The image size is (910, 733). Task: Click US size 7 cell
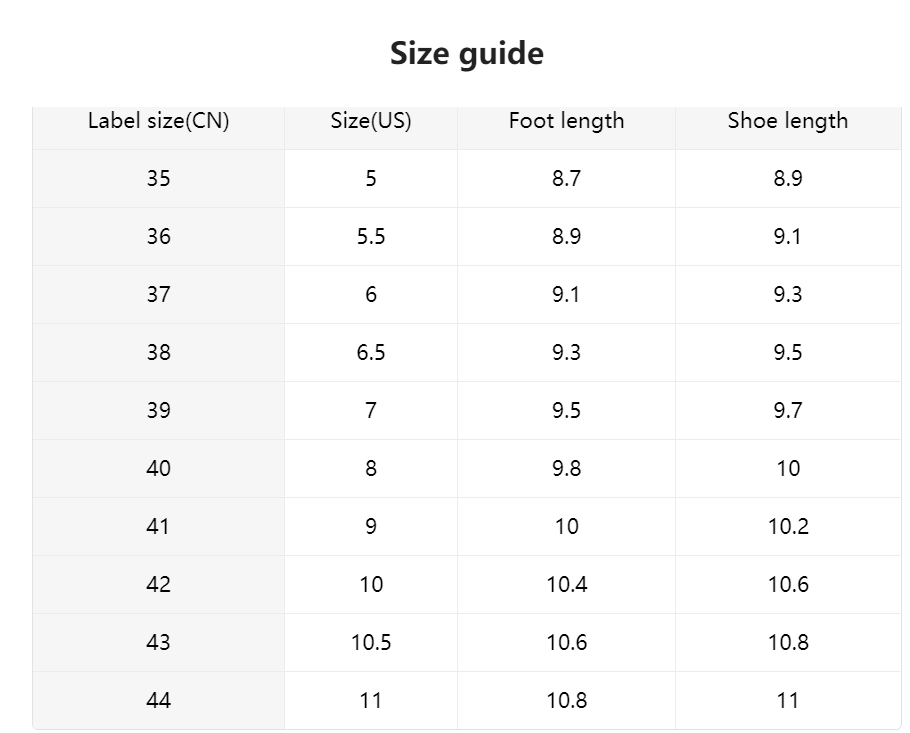[371, 411]
